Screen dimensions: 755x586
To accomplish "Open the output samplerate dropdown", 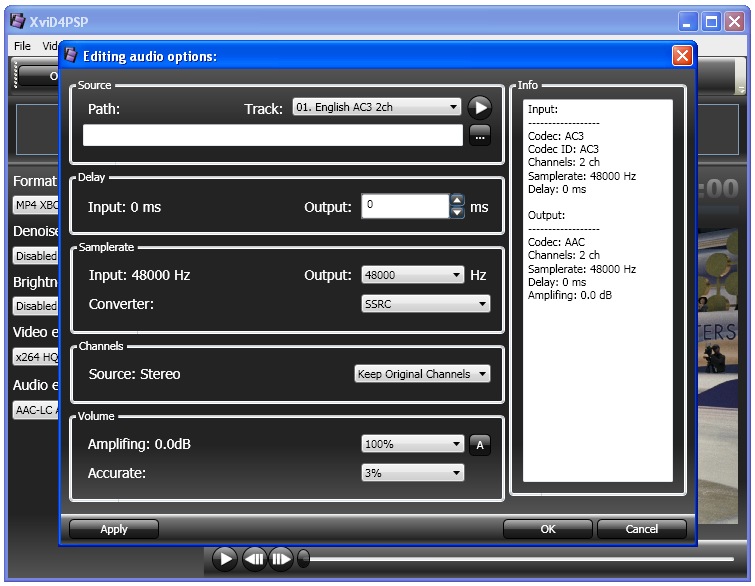I will [413, 275].
